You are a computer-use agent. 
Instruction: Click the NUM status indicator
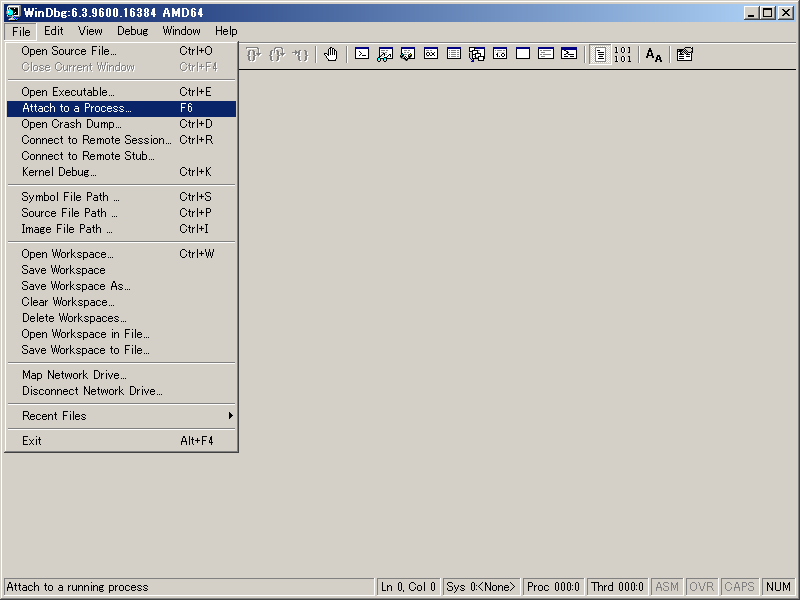pos(778,587)
